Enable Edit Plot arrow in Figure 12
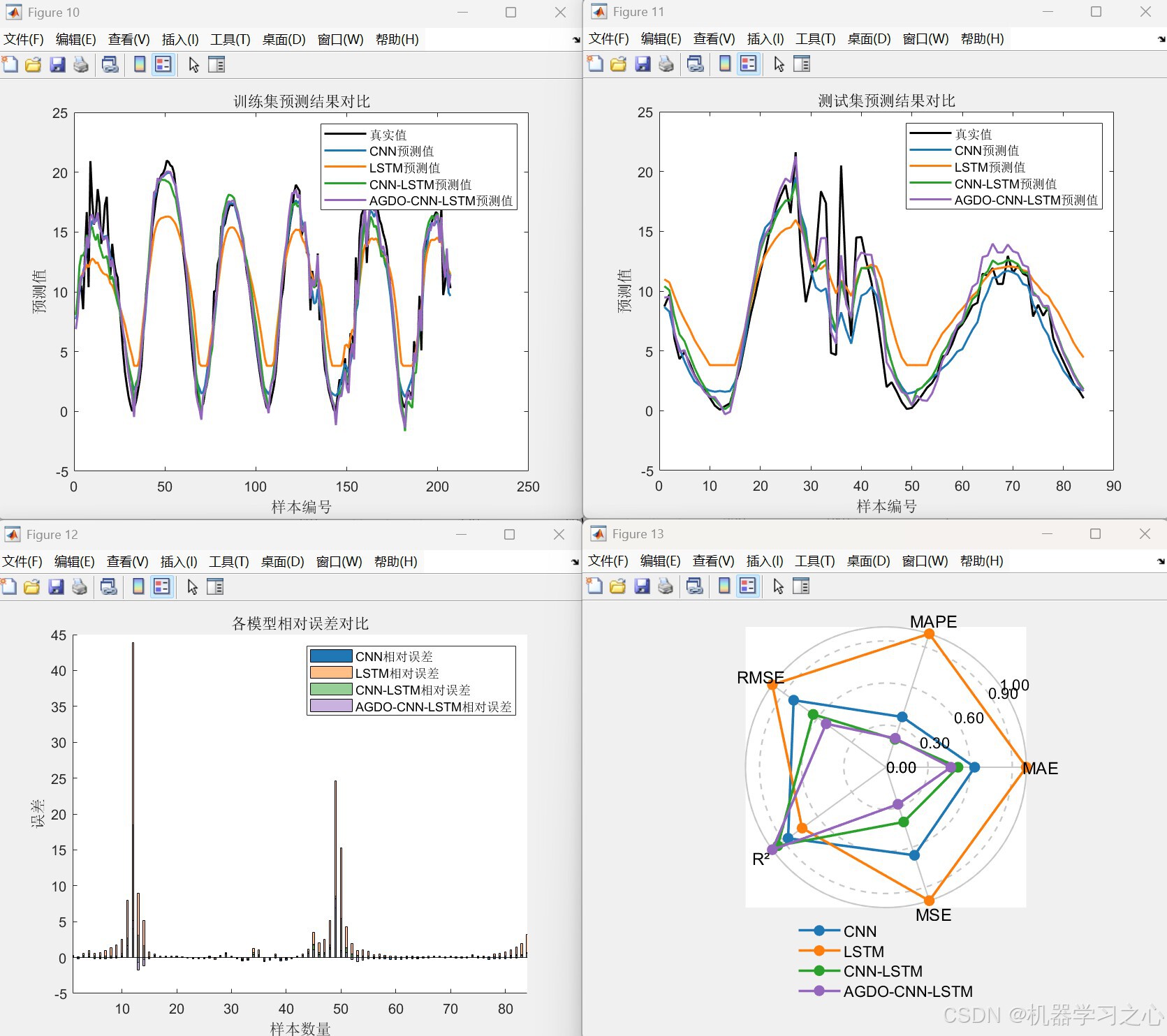Screen dimensions: 1167x1036 click(192, 587)
